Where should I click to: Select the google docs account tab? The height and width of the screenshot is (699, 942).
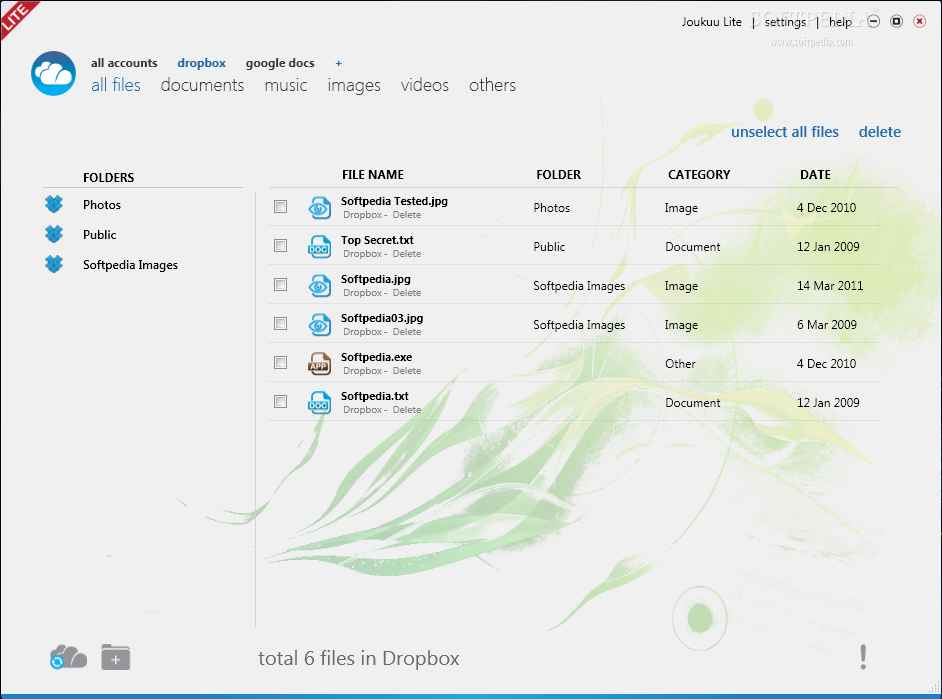click(280, 63)
